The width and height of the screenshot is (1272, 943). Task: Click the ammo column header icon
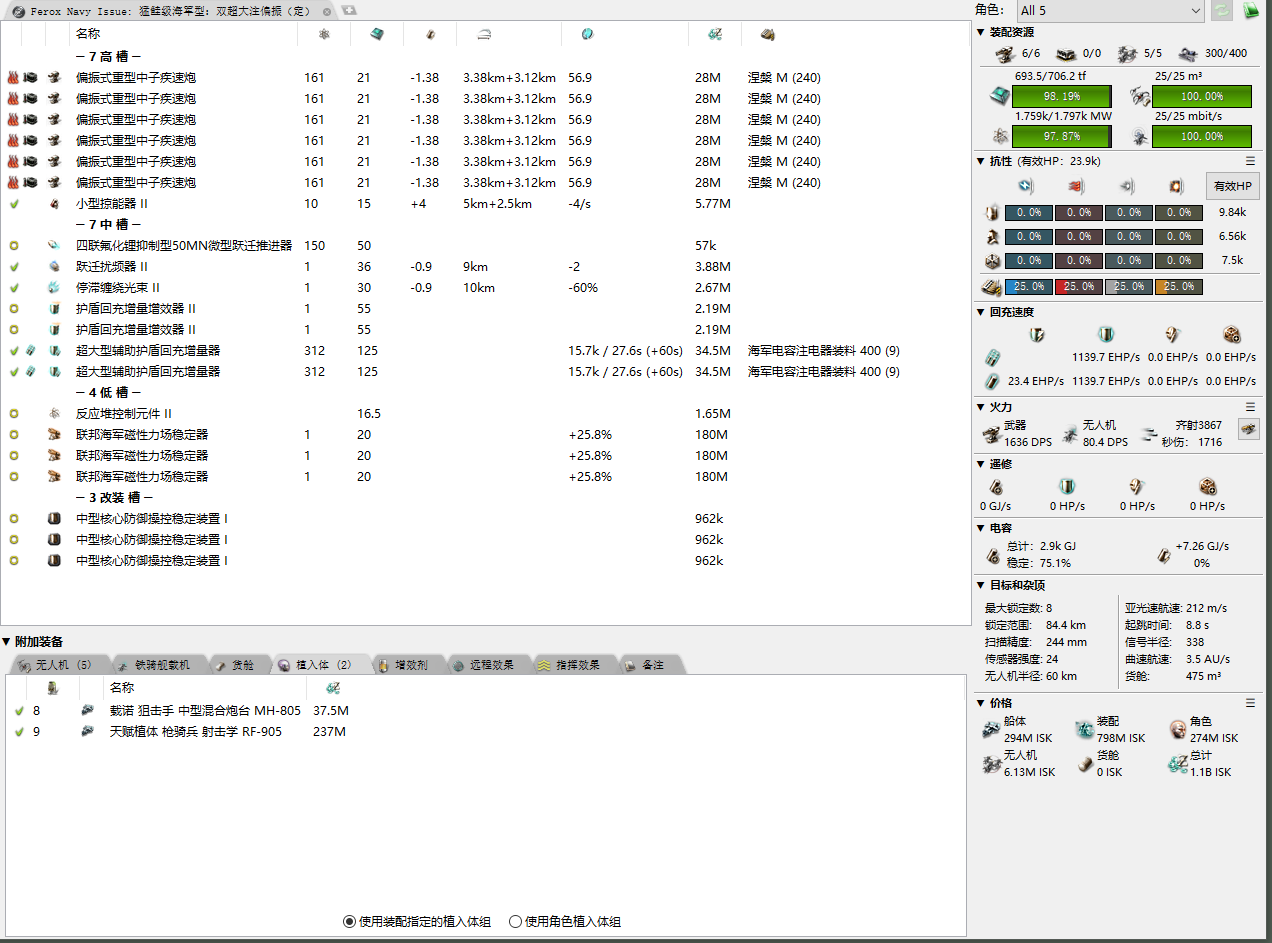(767, 34)
